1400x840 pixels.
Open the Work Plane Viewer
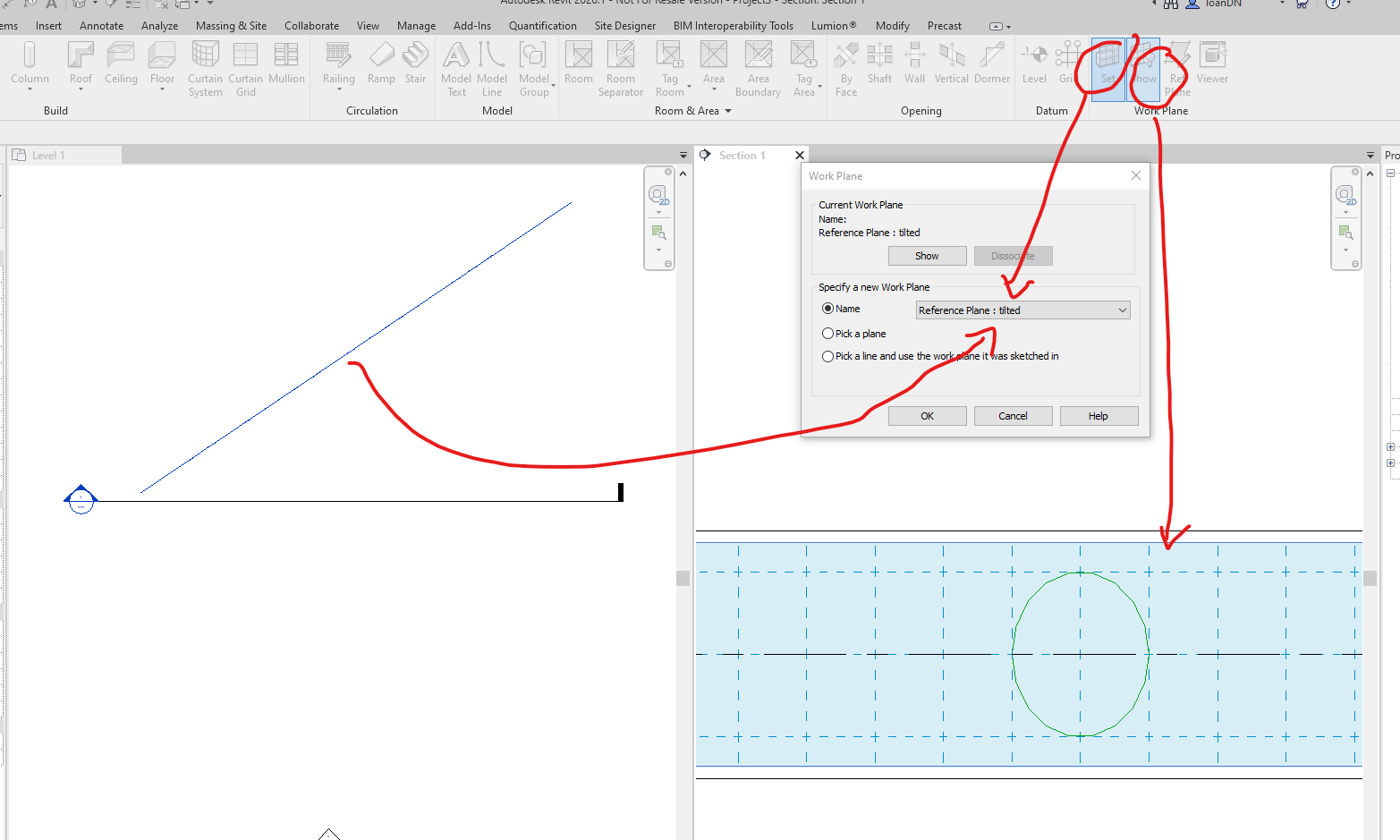1212,63
